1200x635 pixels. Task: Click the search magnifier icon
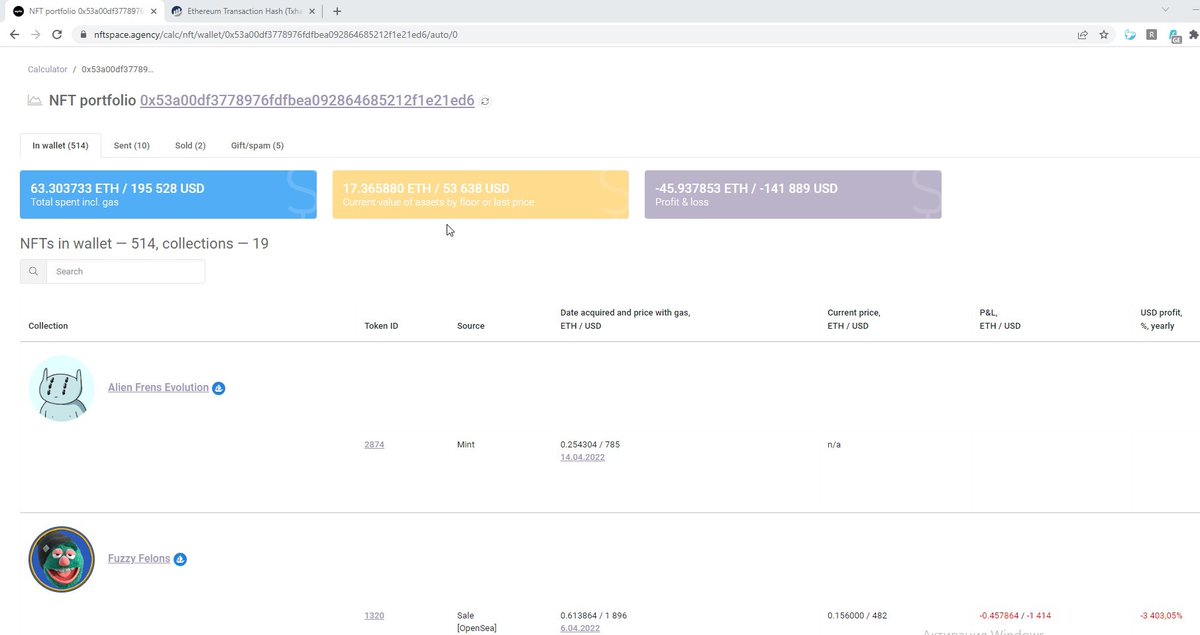click(x=33, y=271)
